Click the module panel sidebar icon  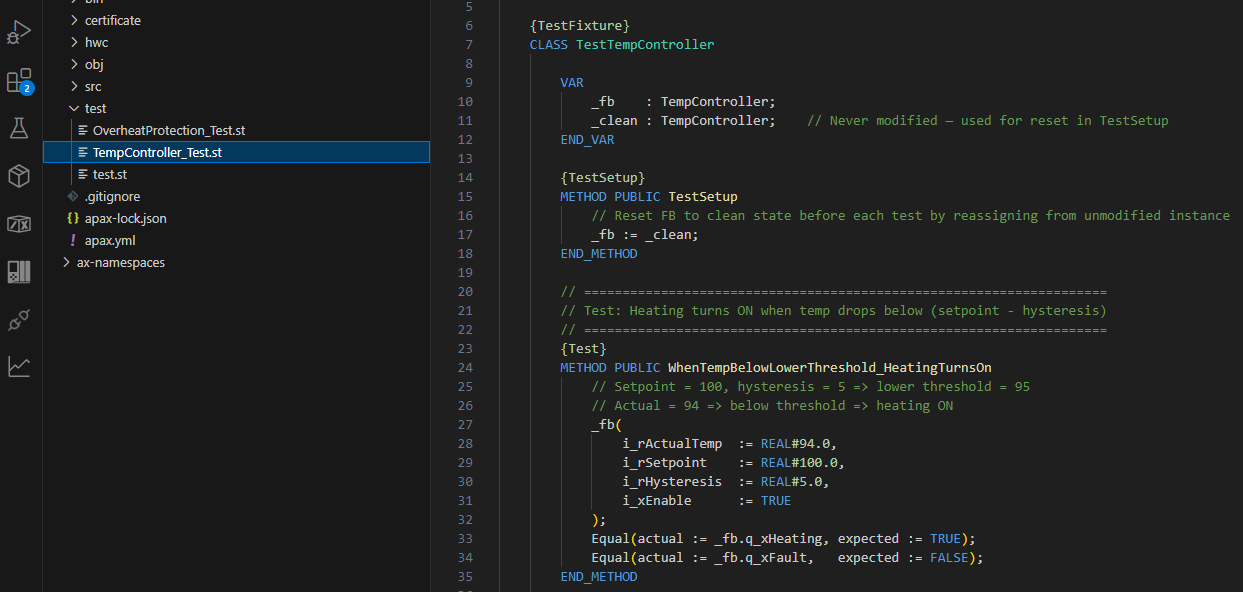click(x=19, y=272)
